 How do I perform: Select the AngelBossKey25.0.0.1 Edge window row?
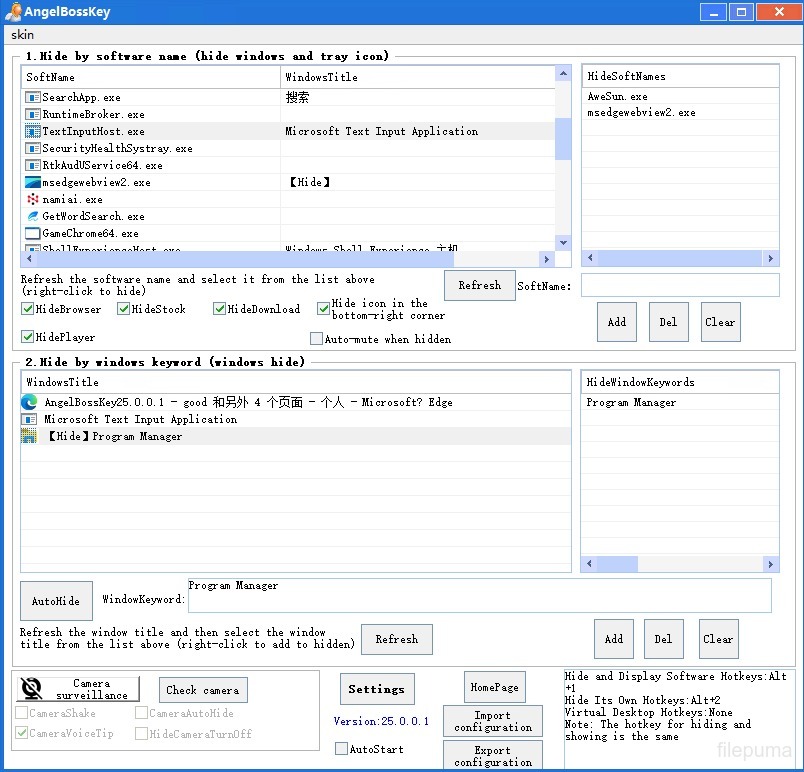pyautogui.click(x=296, y=402)
